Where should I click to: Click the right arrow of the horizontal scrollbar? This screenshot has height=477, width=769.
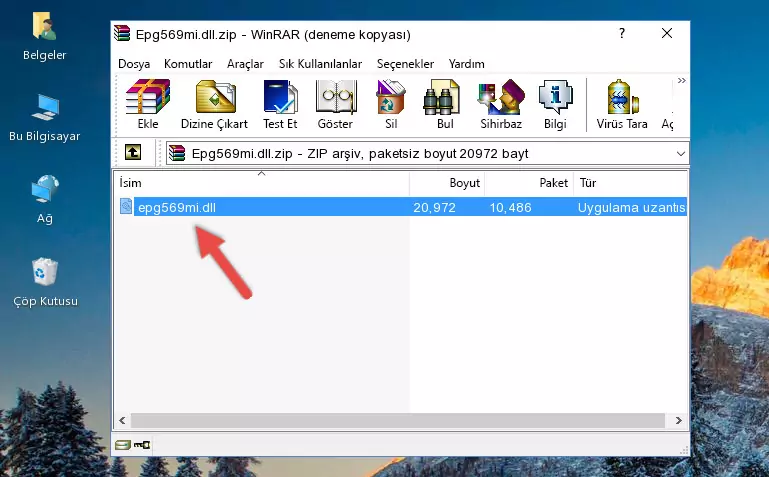[x=679, y=421]
